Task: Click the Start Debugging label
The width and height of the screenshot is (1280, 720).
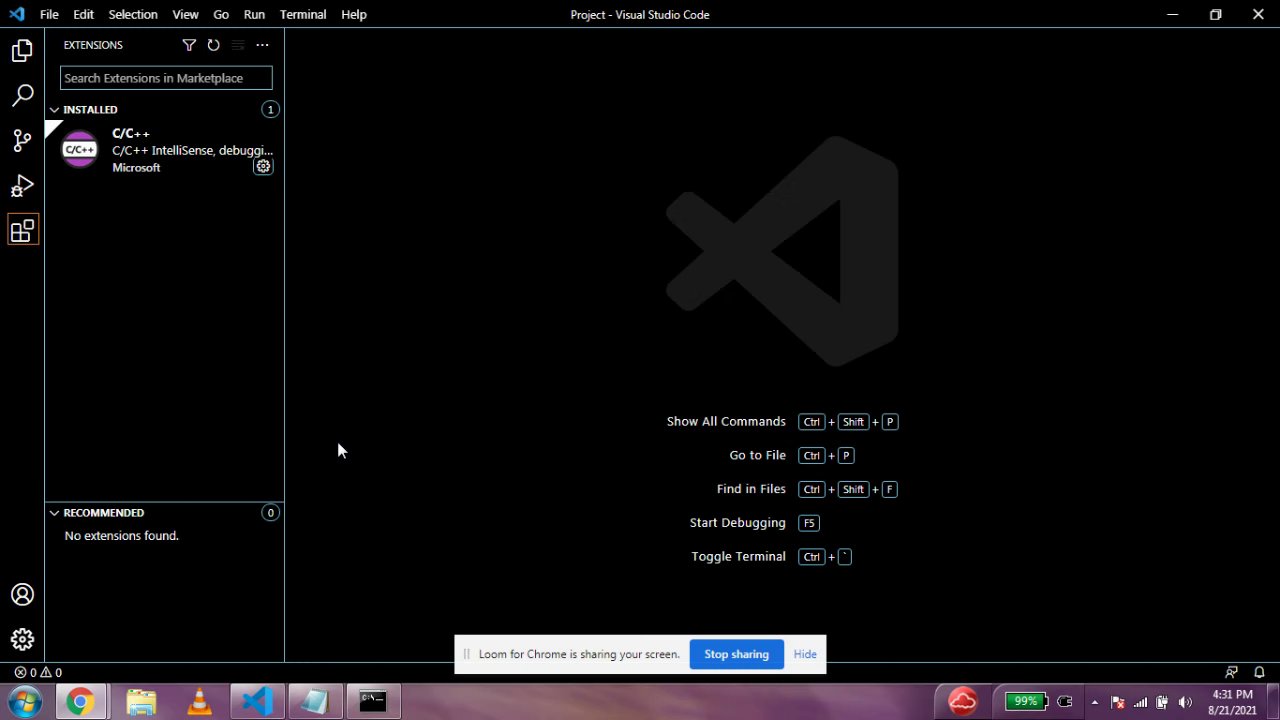Action: 737,523
